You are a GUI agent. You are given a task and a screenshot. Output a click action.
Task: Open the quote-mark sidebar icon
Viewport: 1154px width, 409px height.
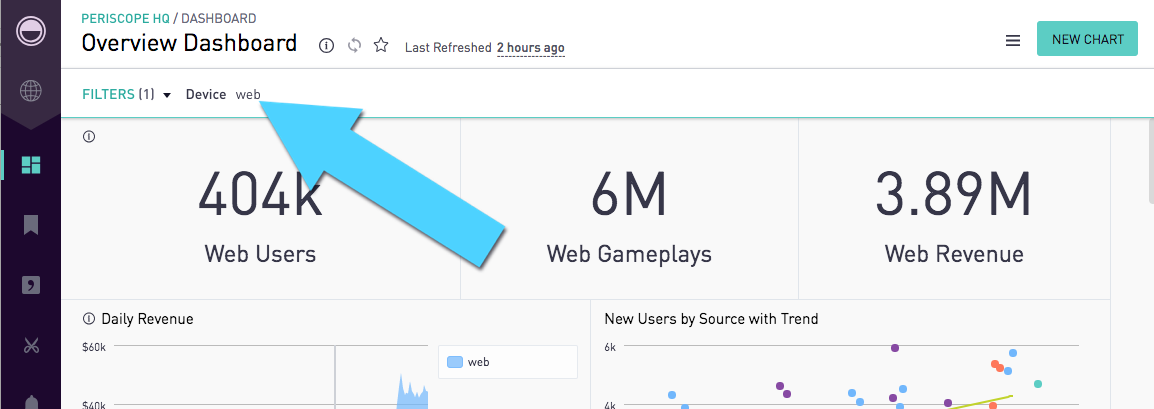[31, 285]
